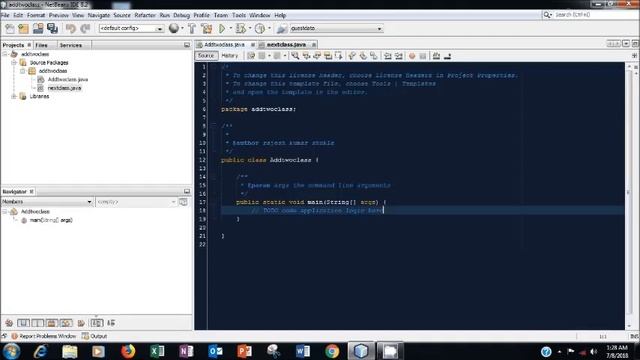Click the New Project toolbar icon
The width and height of the screenshot is (640, 360).
24,29
